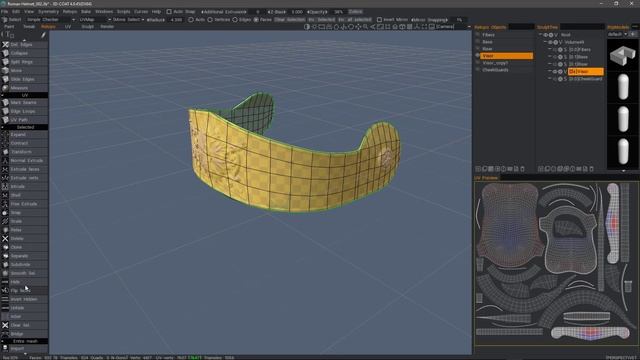
Task: Run the Subdivide command icon
Action: pos(5,264)
